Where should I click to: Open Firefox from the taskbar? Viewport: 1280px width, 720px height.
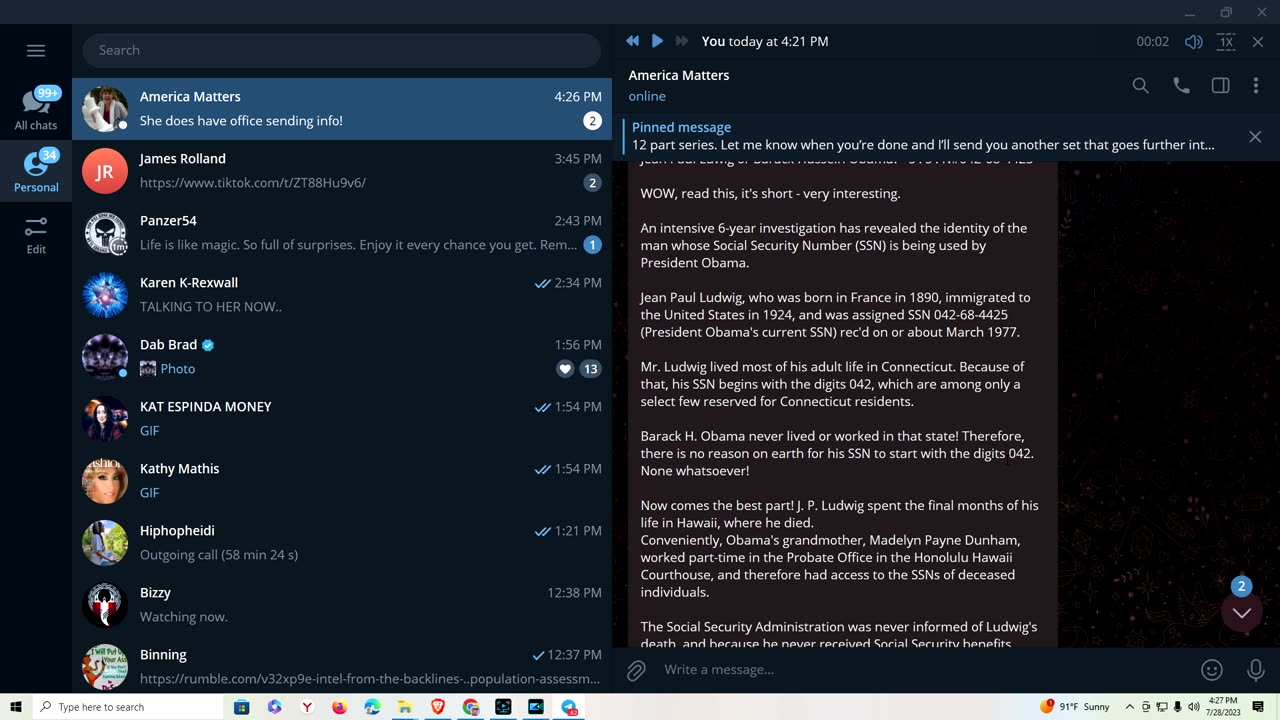tap(339, 707)
